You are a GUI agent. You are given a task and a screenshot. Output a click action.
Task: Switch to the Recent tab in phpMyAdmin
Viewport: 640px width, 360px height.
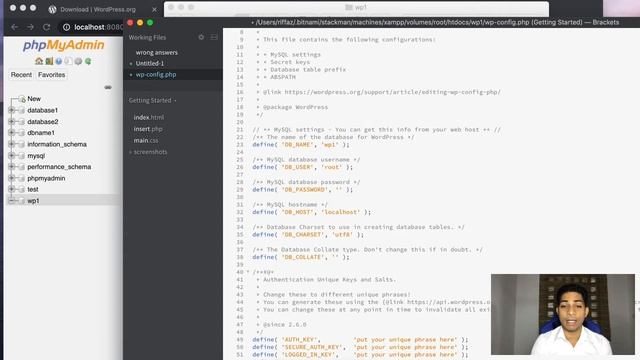coord(21,75)
